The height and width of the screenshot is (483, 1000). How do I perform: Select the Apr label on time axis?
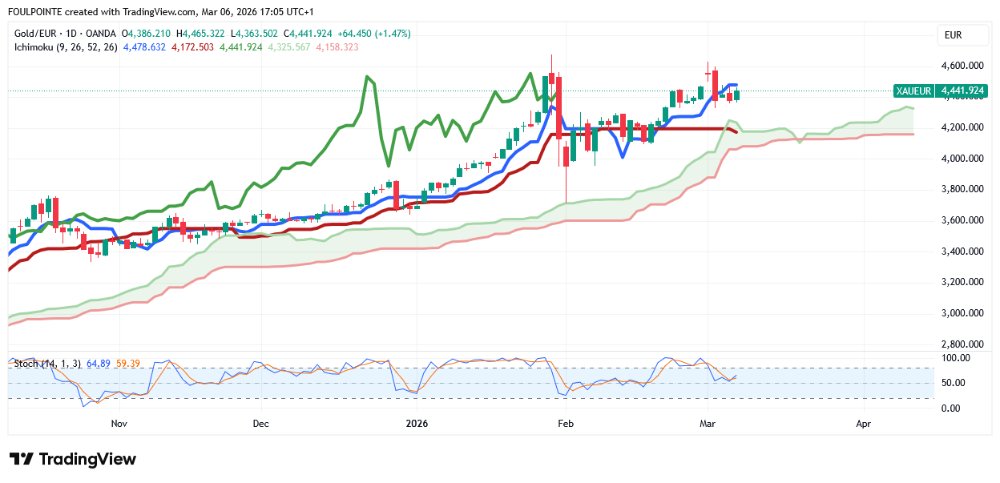(x=862, y=424)
